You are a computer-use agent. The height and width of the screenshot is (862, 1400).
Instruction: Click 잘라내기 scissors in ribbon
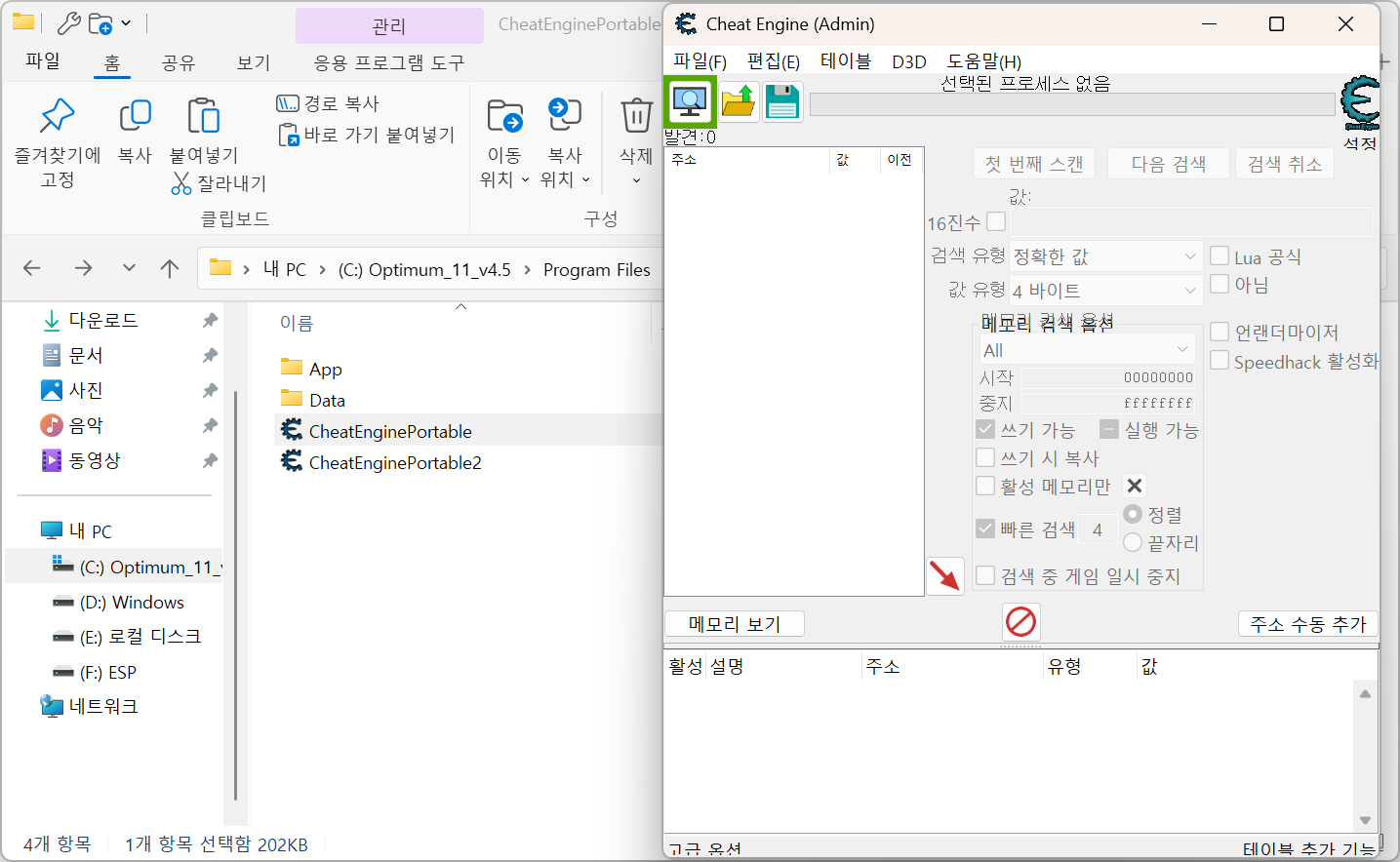click(x=219, y=183)
